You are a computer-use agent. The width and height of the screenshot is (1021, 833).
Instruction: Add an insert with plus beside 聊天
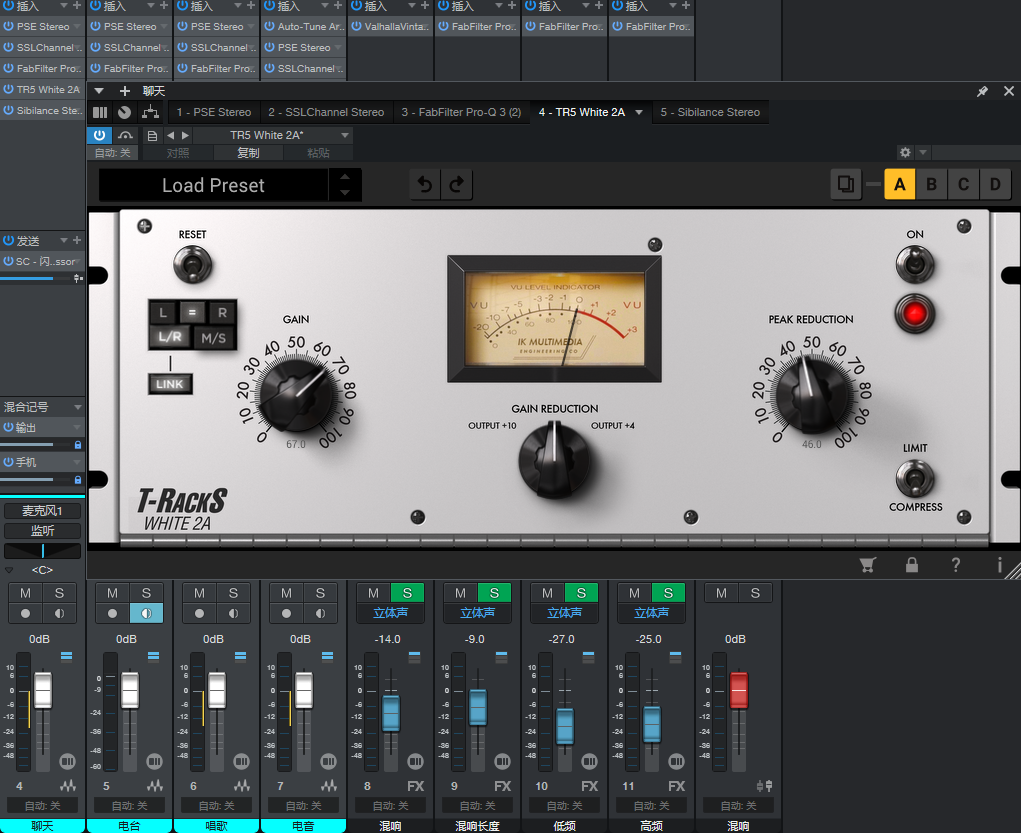[x=125, y=91]
